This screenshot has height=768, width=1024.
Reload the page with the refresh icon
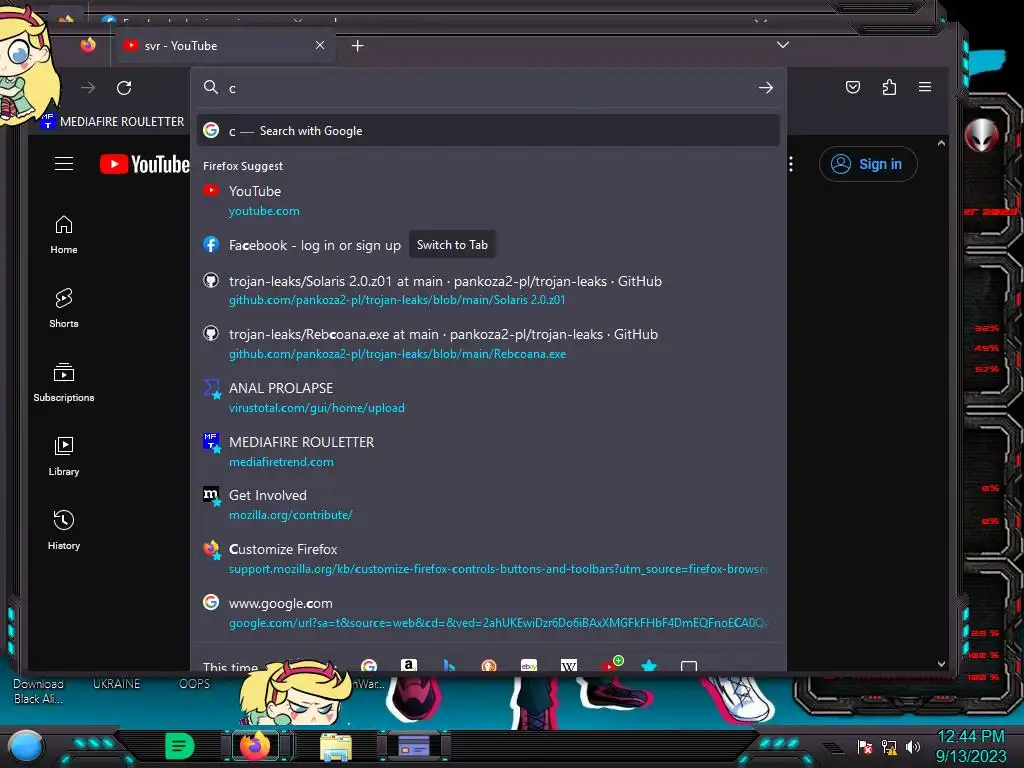point(124,88)
